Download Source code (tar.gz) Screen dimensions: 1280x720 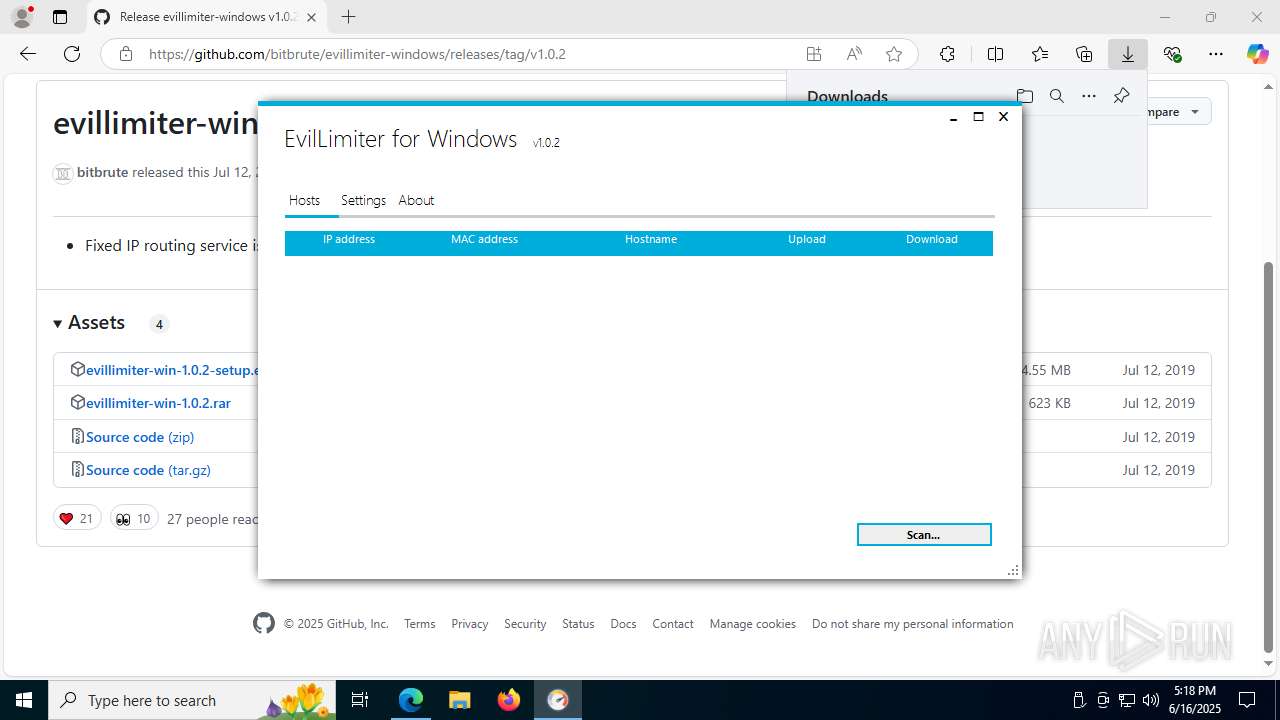tap(148, 470)
